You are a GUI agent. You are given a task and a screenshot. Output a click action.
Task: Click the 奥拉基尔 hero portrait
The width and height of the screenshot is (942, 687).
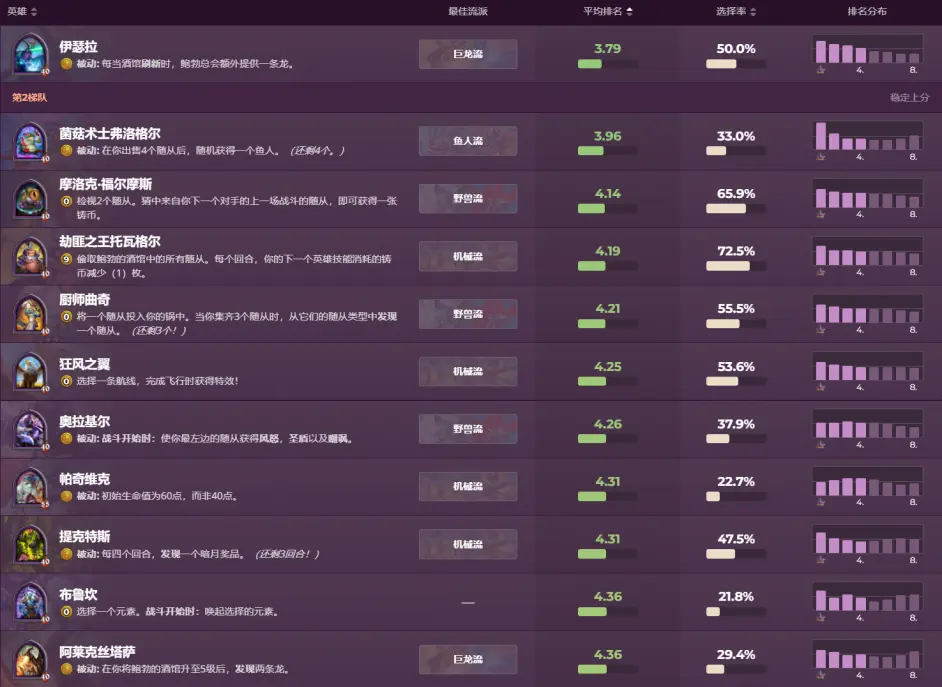(31, 429)
